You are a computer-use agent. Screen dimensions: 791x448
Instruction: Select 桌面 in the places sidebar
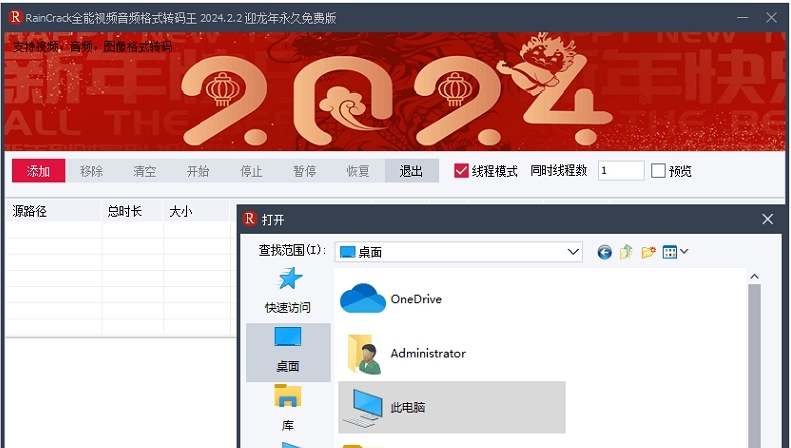click(288, 352)
